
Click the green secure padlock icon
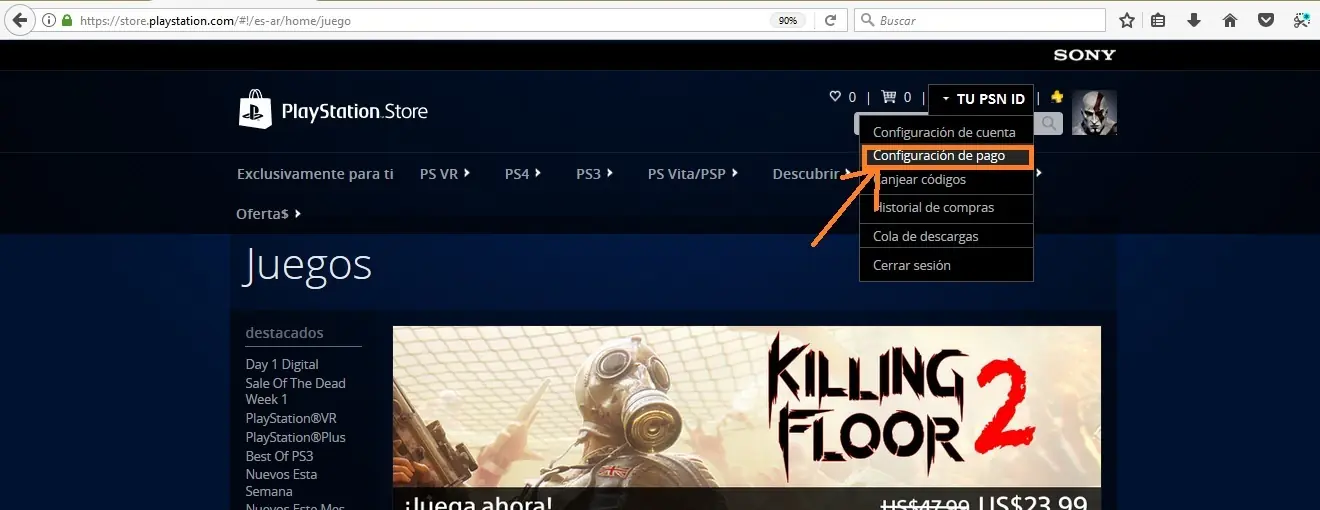tap(67, 20)
